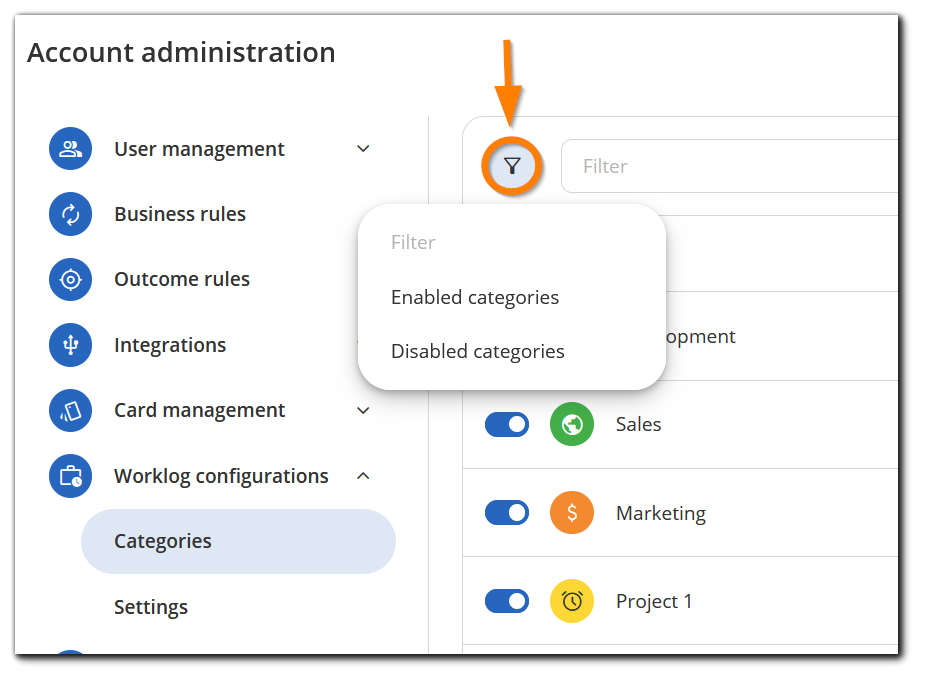Viewport: 925px width, 681px height.
Task: Collapse the Worklog configurations chevron
Action: click(x=363, y=476)
